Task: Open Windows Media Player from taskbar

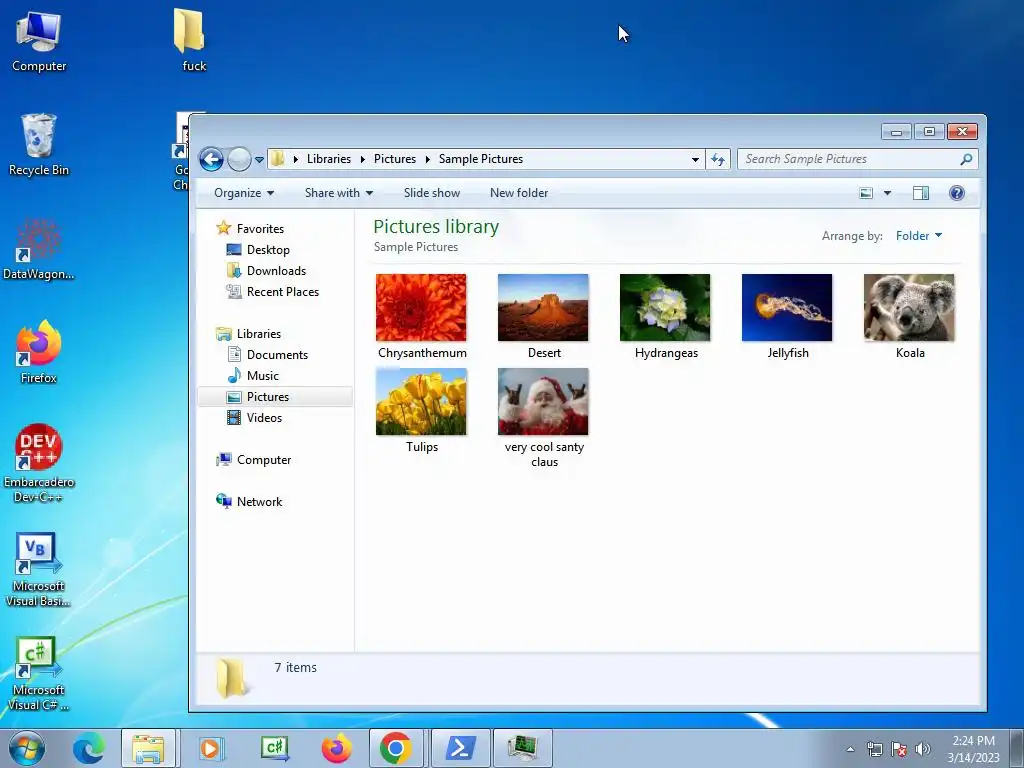Action: [x=212, y=748]
